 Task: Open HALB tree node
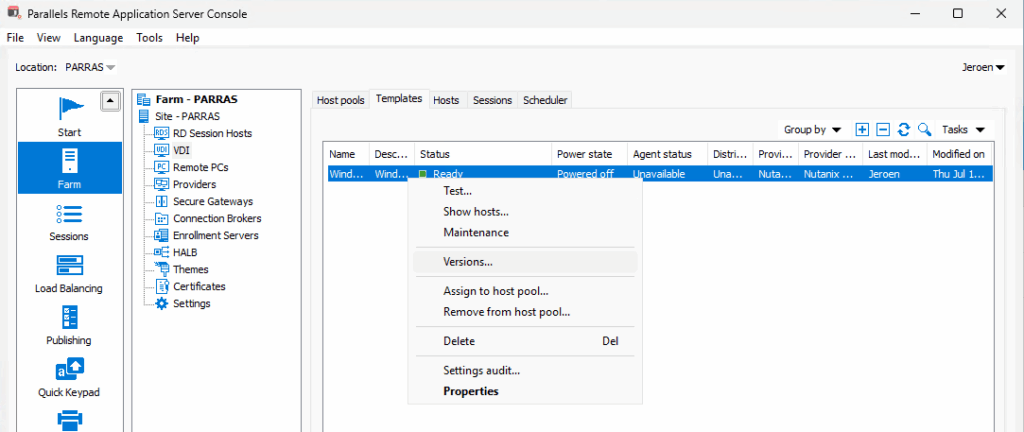pos(185,252)
